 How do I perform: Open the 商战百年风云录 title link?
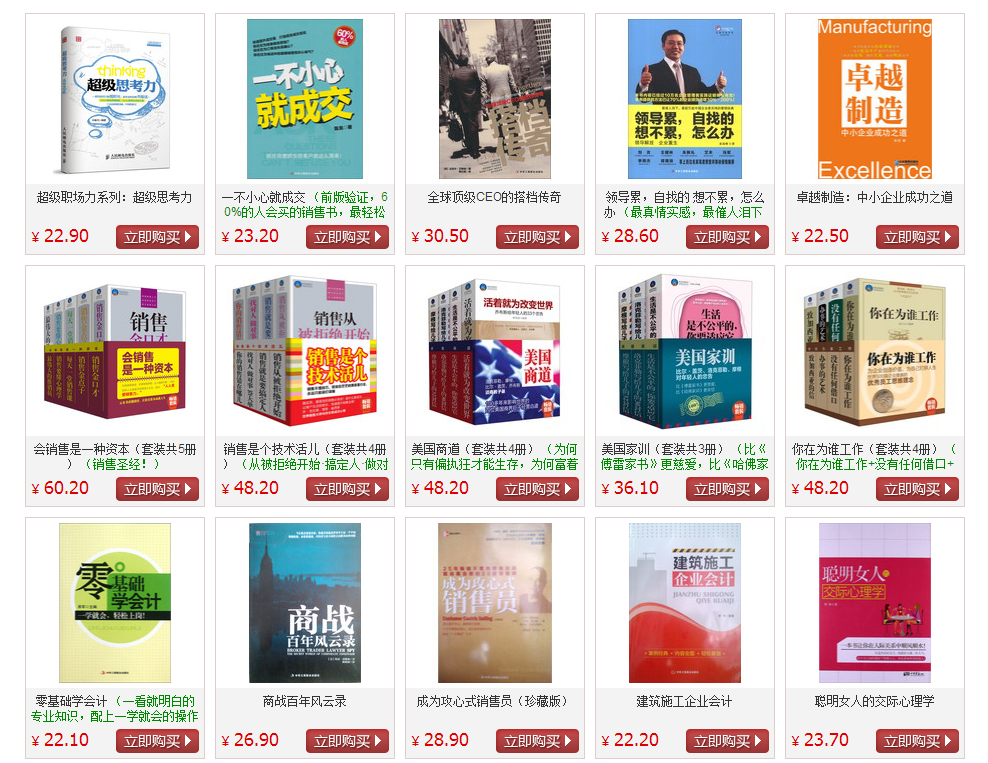point(305,701)
